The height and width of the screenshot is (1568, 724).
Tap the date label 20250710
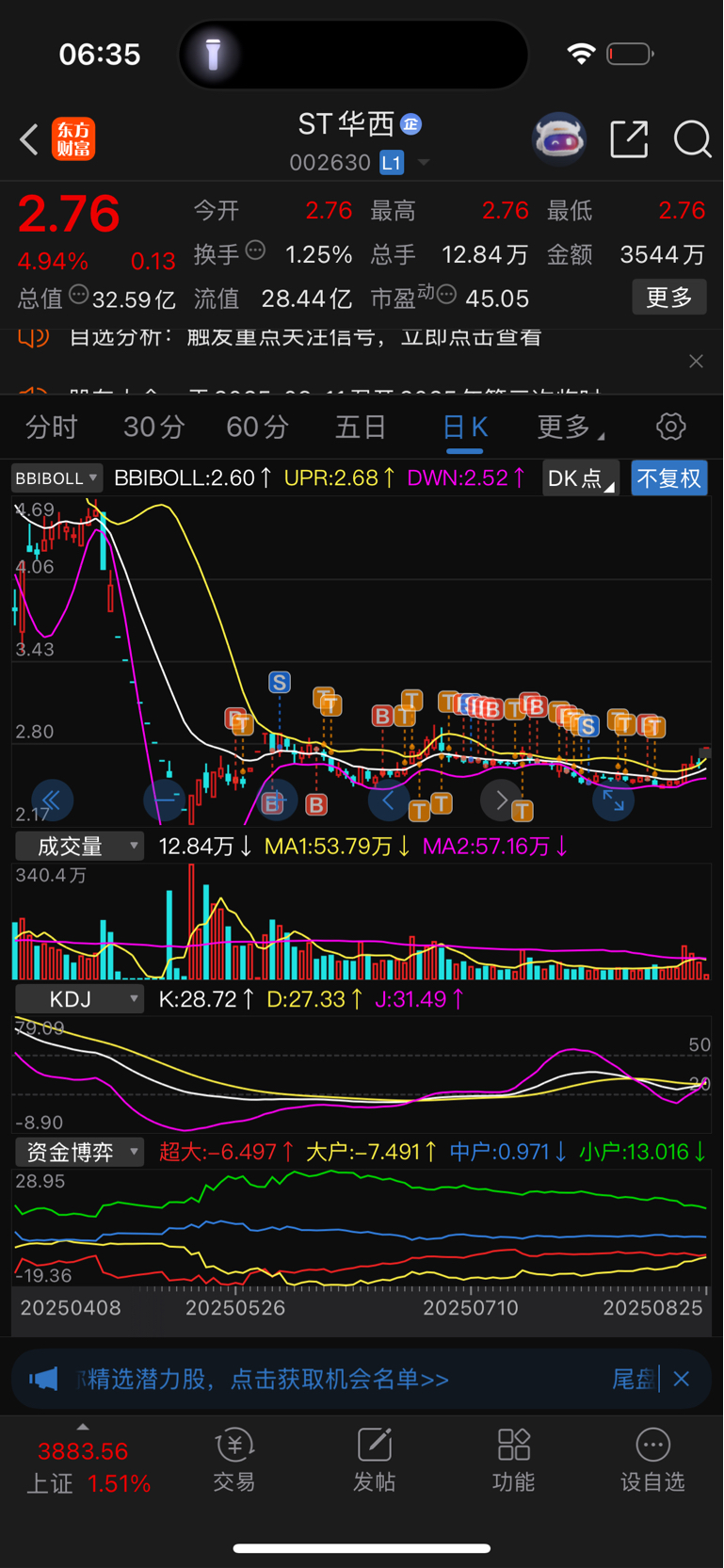click(x=471, y=1307)
